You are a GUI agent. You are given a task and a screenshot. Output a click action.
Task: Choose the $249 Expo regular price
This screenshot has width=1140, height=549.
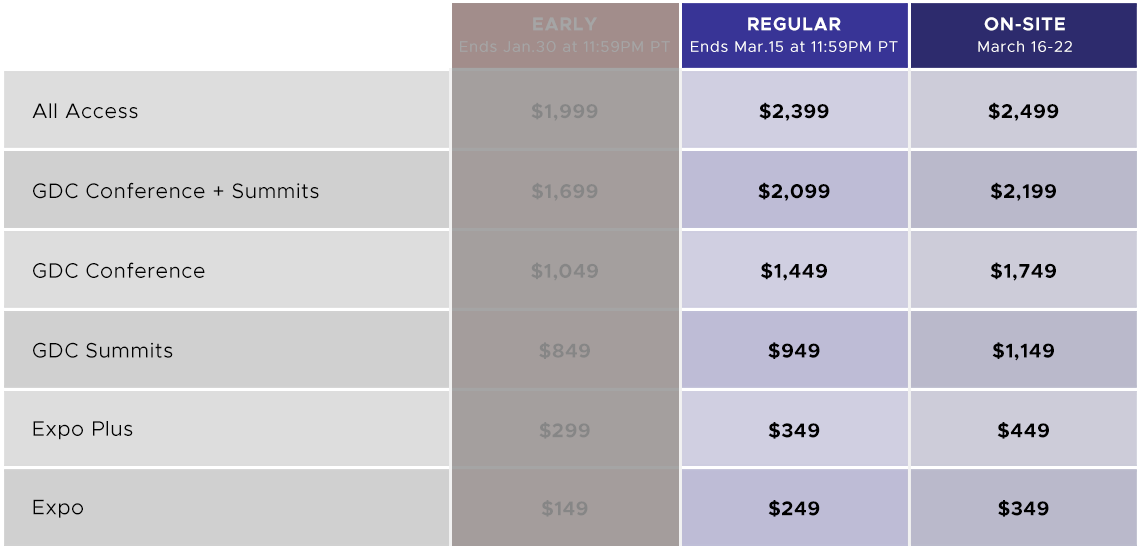point(795,508)
